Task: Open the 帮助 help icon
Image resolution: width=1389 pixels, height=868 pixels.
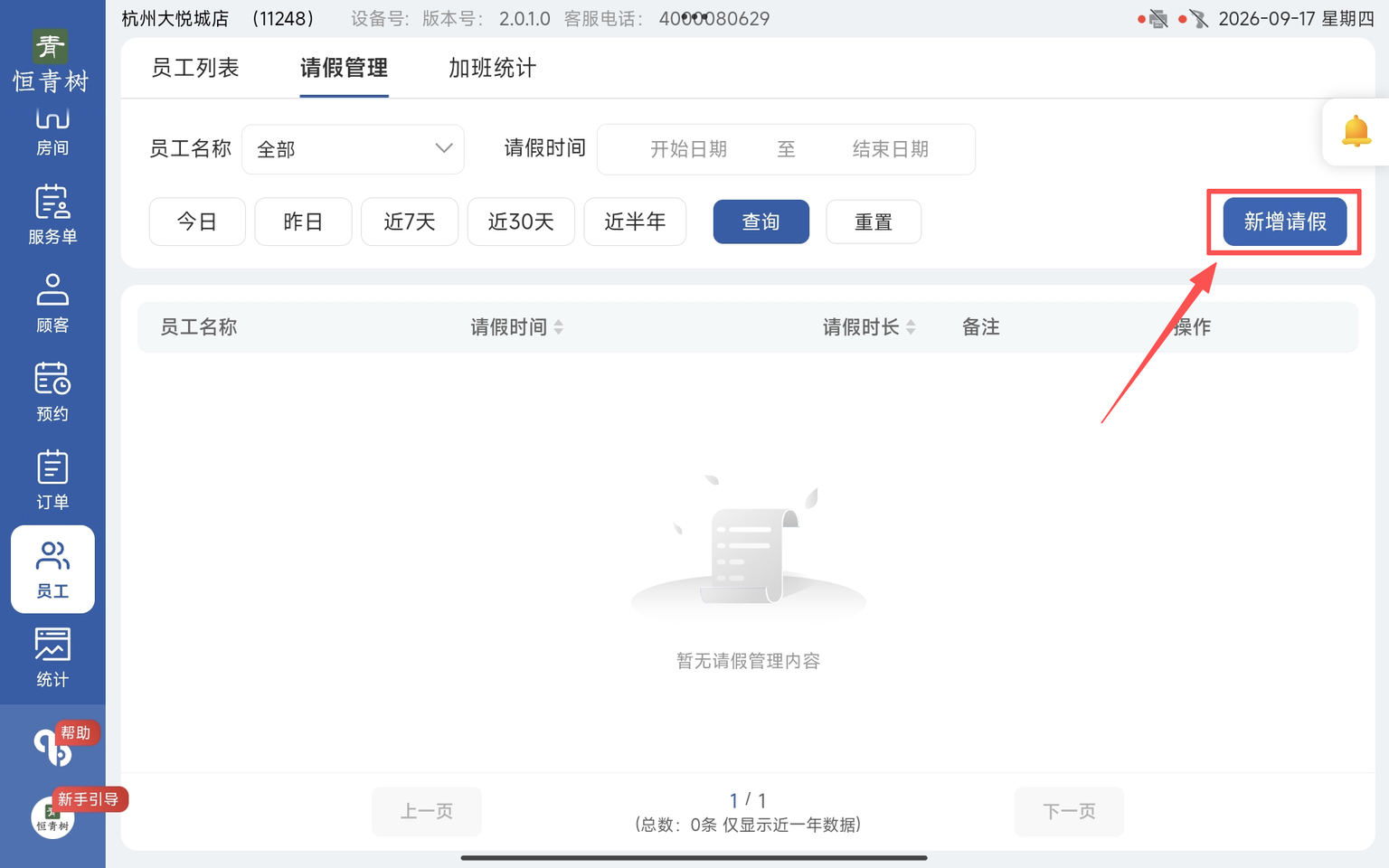Action: [54, 746]
